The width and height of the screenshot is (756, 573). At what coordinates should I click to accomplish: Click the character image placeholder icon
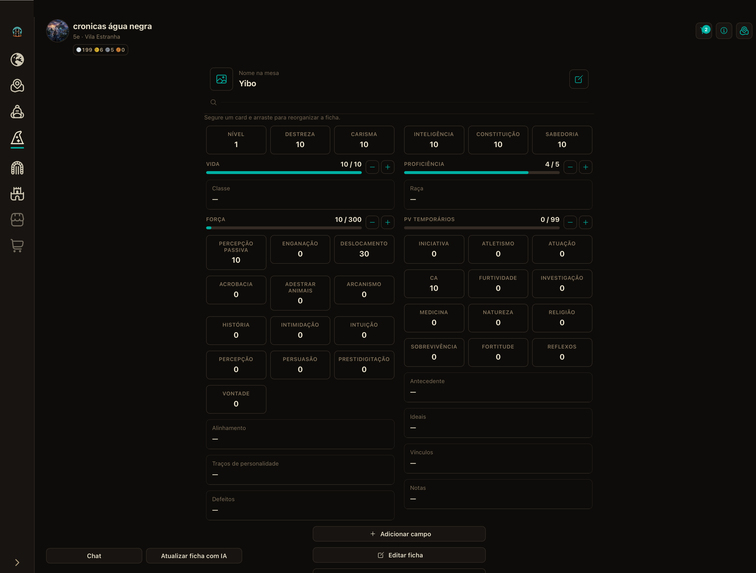click(x=221, y=79)
